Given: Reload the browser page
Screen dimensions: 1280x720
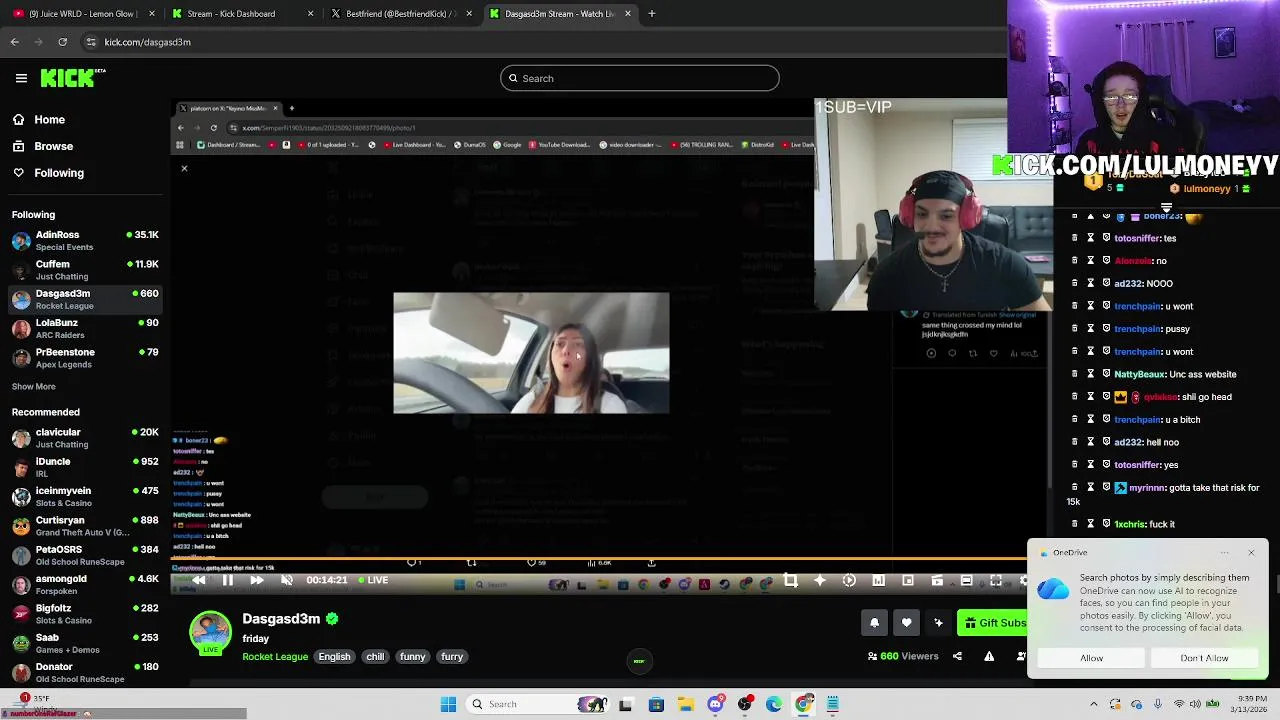Looking at the screenshot, I should (63, 42).
